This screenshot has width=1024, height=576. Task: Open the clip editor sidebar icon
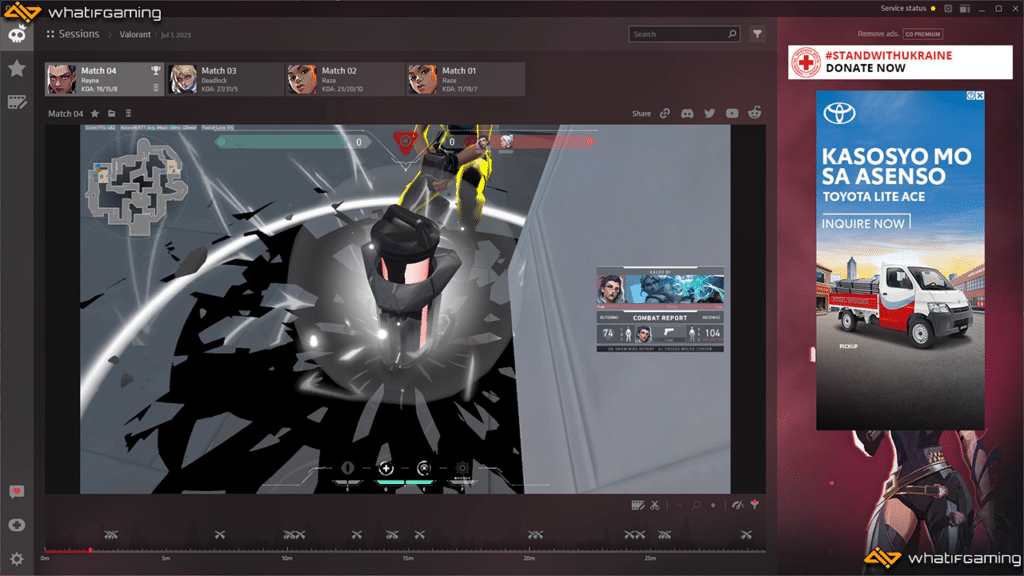click(x=17, y=102)
